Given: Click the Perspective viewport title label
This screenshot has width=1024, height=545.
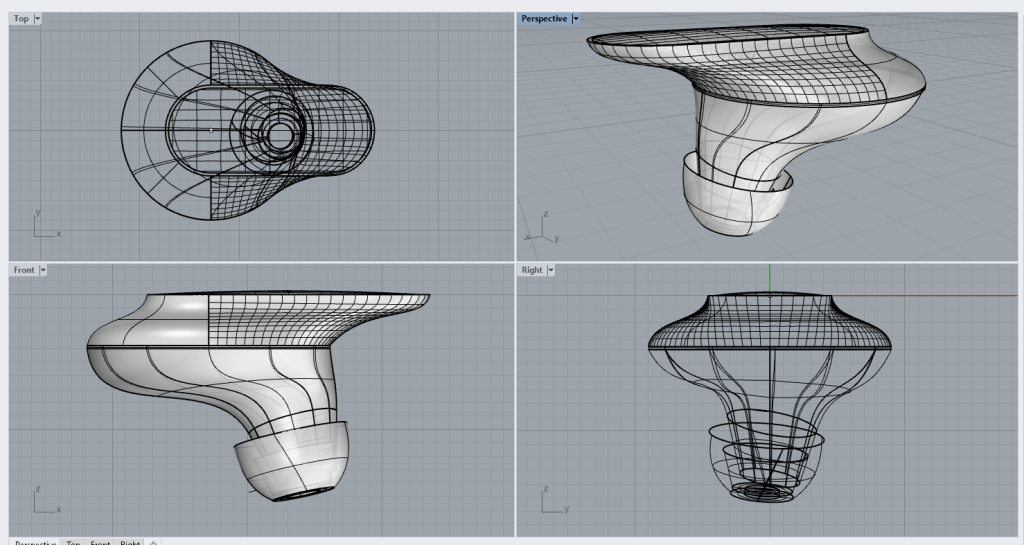Looking at the screenshot, I should click(543, 19).
